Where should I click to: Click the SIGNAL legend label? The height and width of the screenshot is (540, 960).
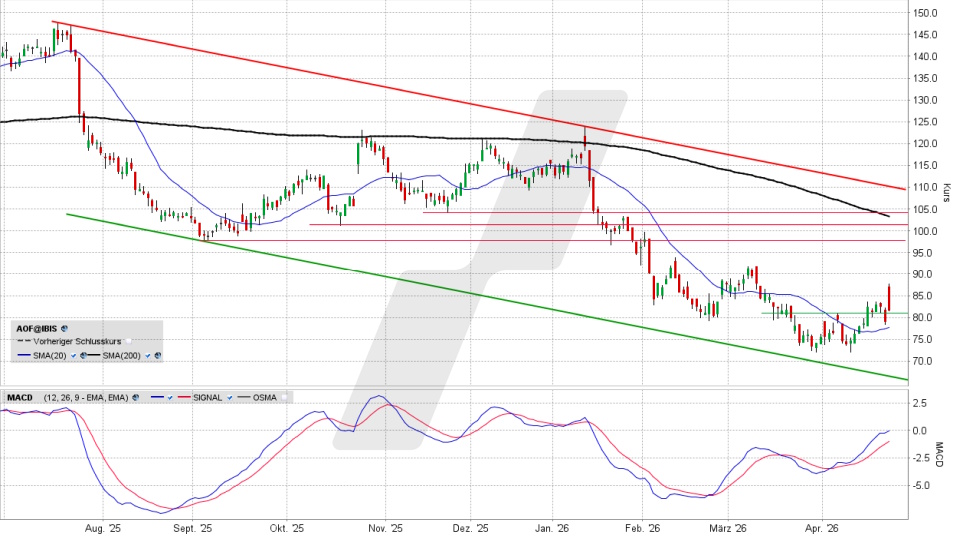tap(208, 397)
